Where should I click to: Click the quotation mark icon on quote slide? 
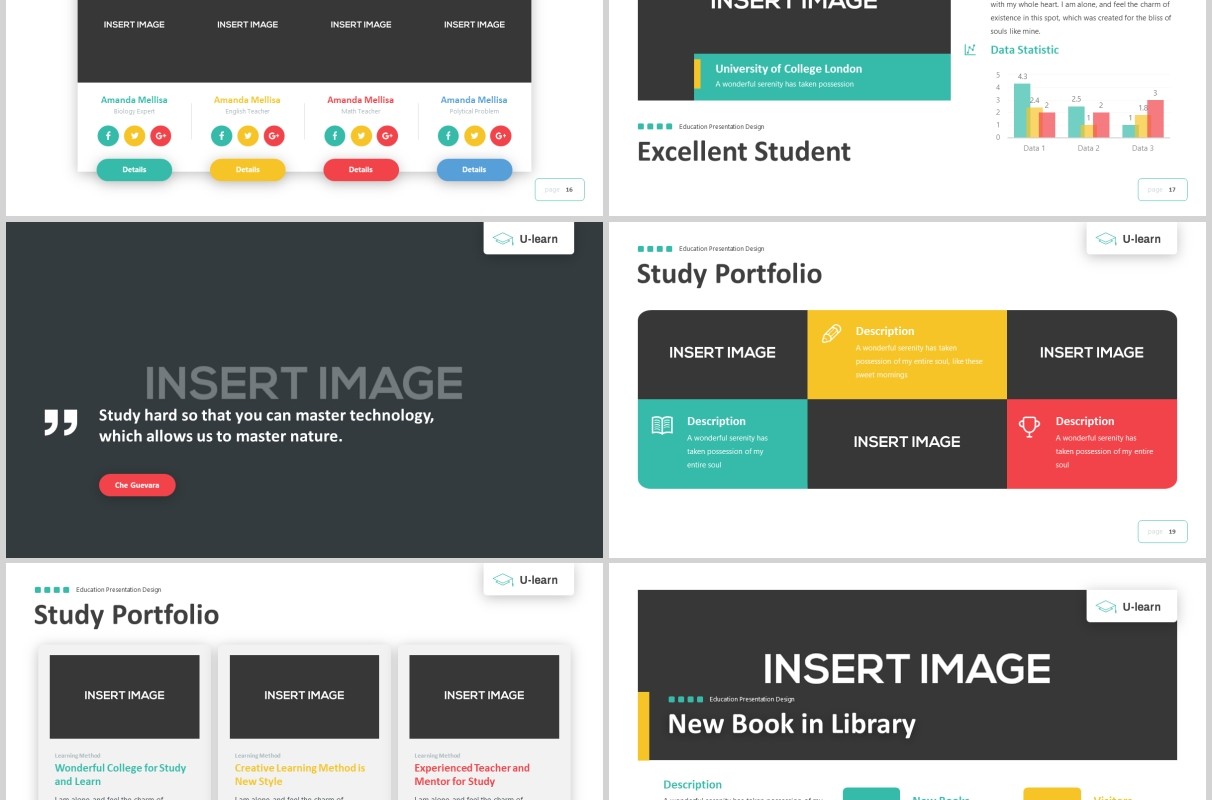[x=61, y=422]
